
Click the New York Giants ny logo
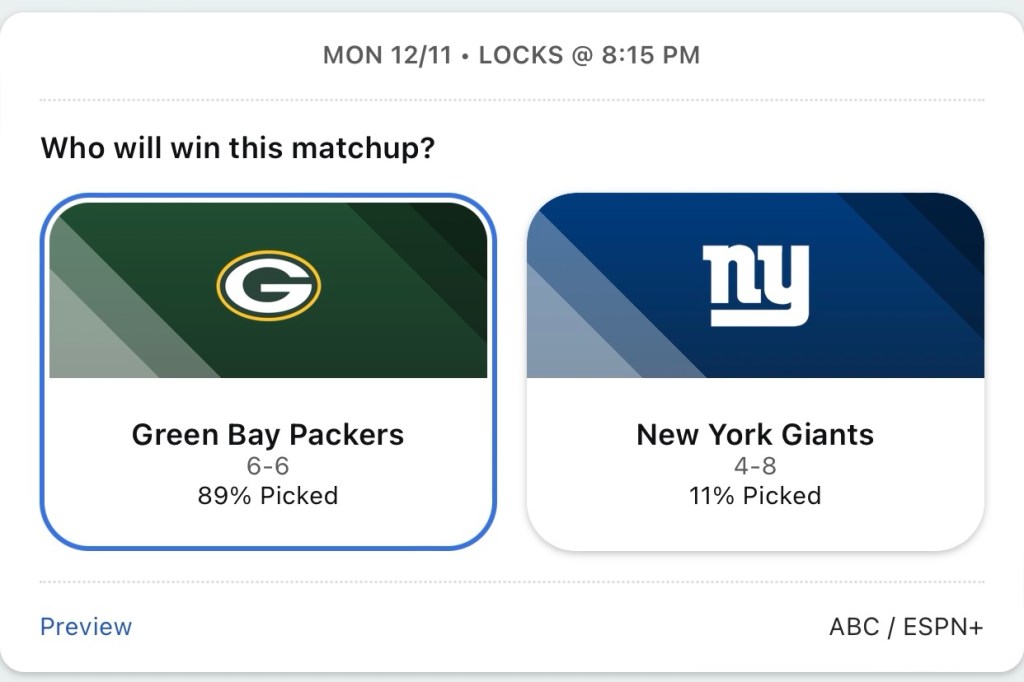755,285
